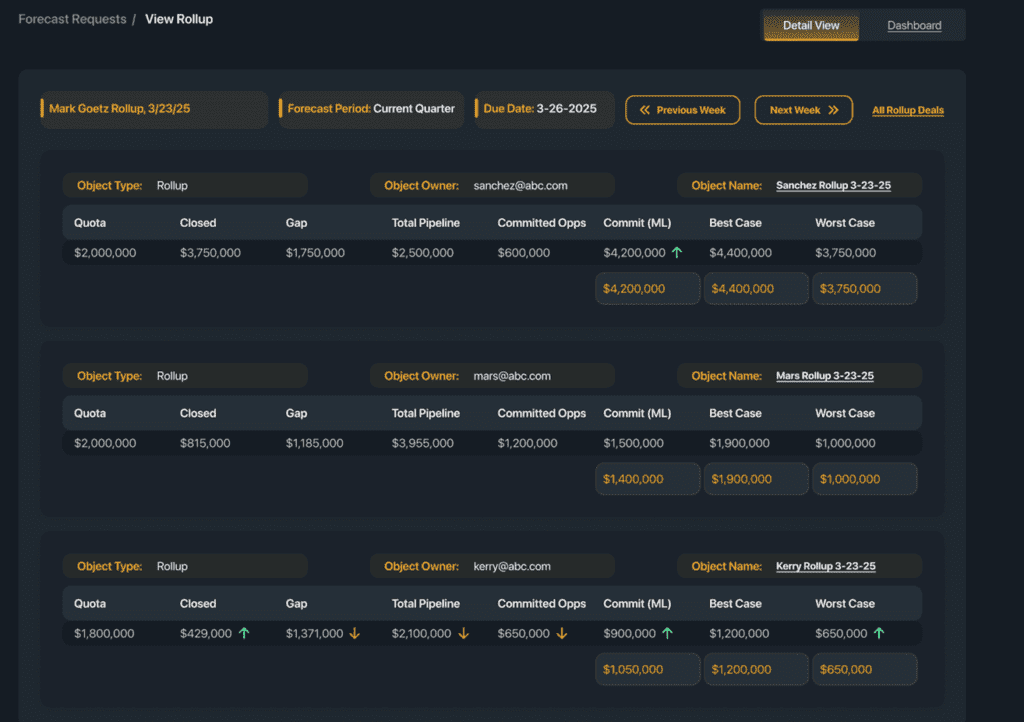This screenshot has height=722, width=1024.
Task: Click down arrow next to Kerry Gap $1,371,000
Action: pos(354,633)
